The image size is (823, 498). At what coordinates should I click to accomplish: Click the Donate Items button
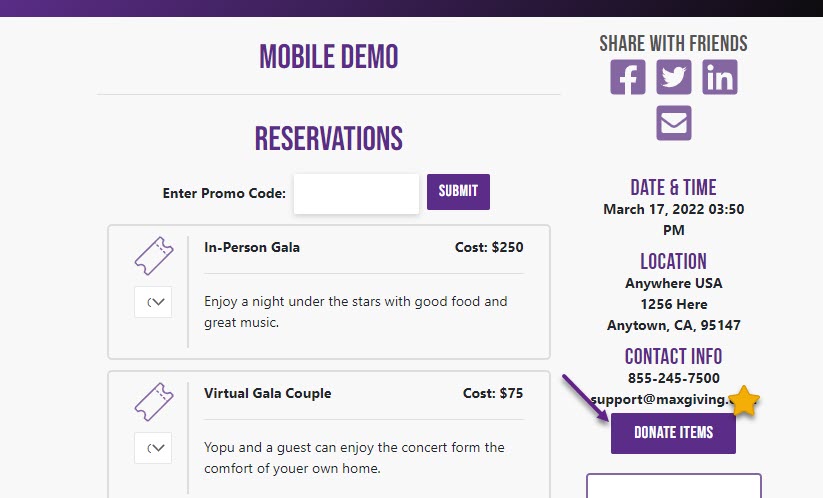tap(673, 433)
